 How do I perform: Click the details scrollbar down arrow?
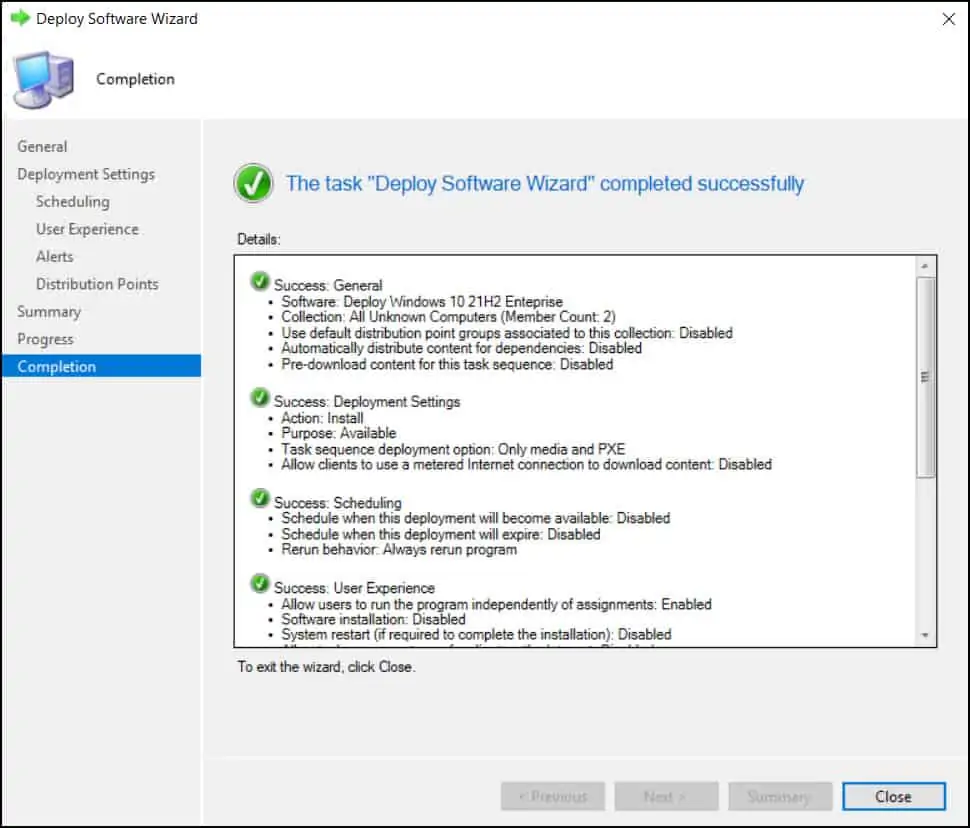pos(925,636)
